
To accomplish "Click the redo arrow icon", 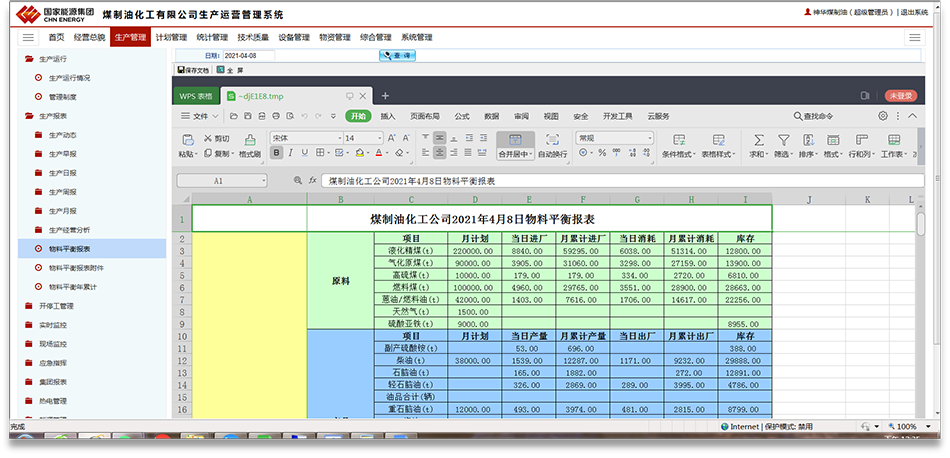I will tap(319, 116).
